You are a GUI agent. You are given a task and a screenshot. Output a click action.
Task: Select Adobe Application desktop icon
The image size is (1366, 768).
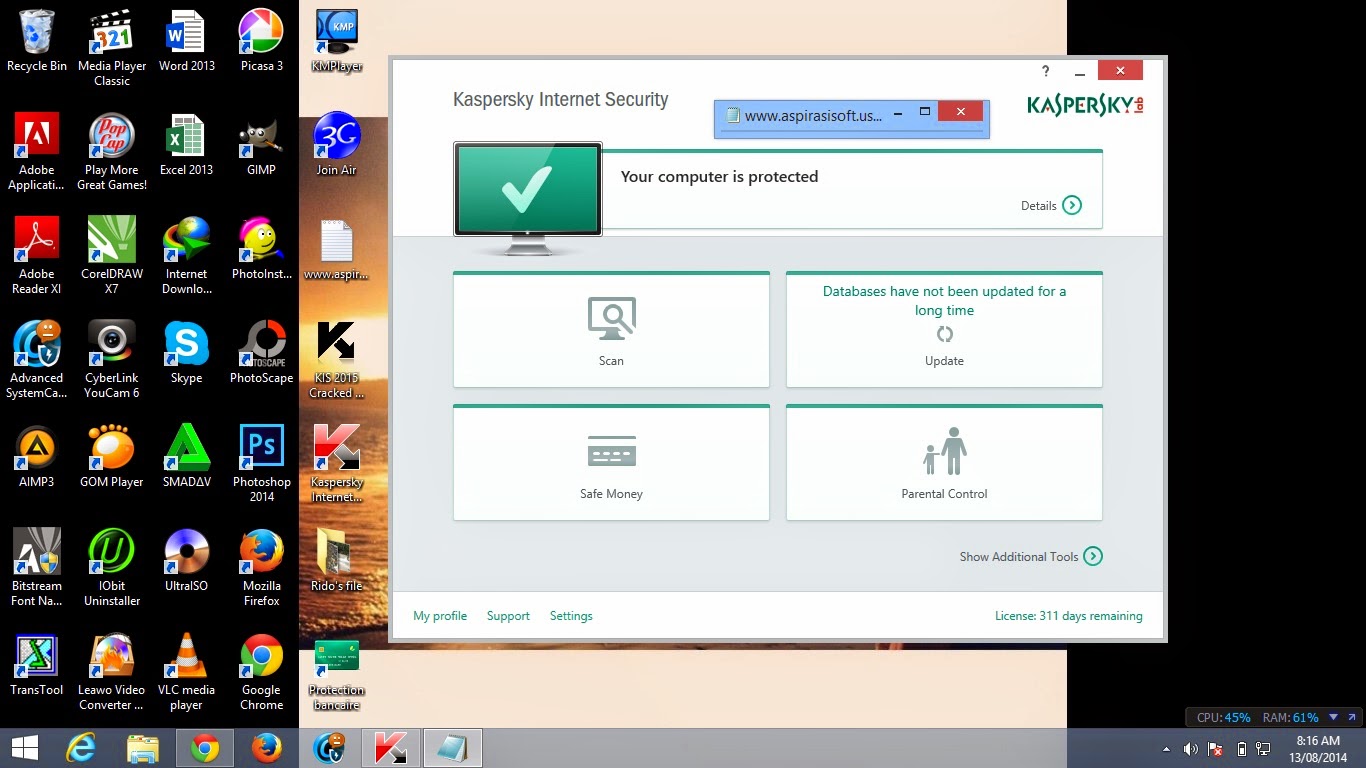(37, 151)
